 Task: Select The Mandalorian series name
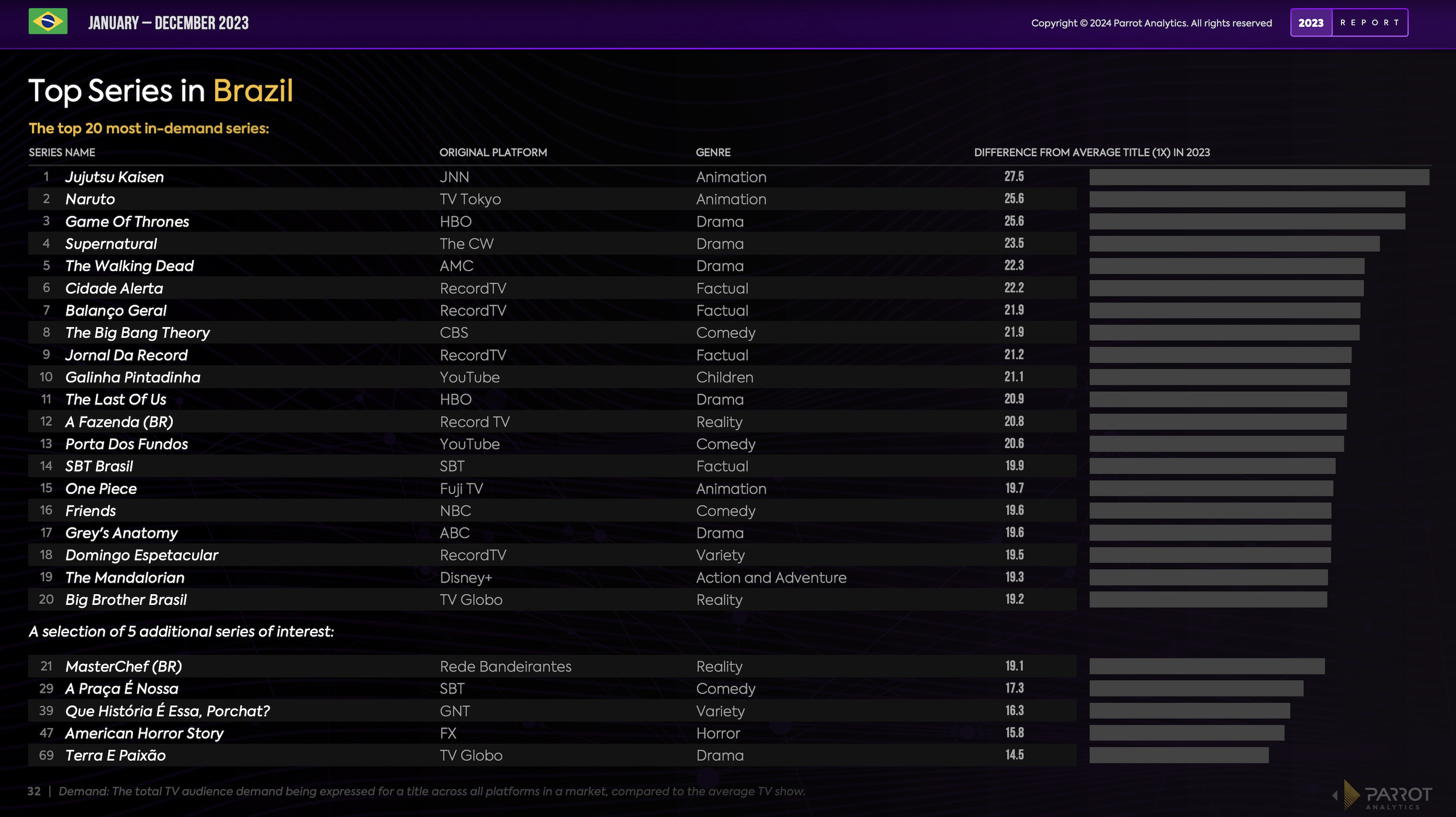pos(125,578)
